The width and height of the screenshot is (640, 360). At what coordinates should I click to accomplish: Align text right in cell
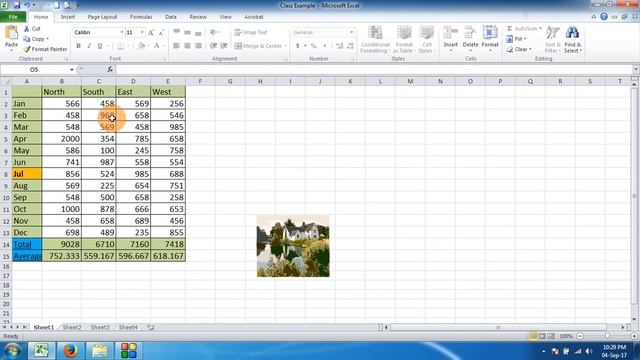pyautogui.click(x=198, y=46)
